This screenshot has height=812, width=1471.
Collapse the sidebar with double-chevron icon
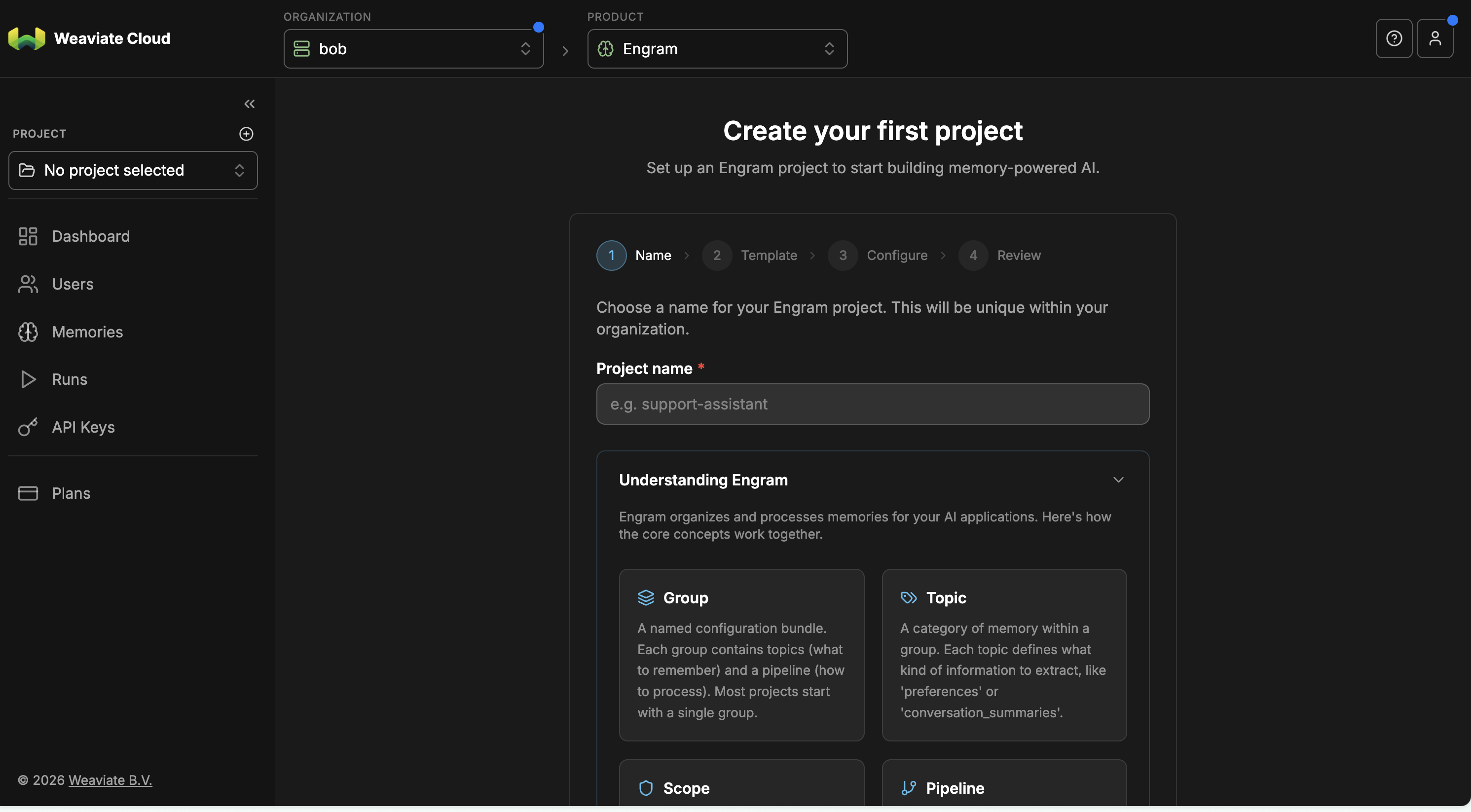250,104
